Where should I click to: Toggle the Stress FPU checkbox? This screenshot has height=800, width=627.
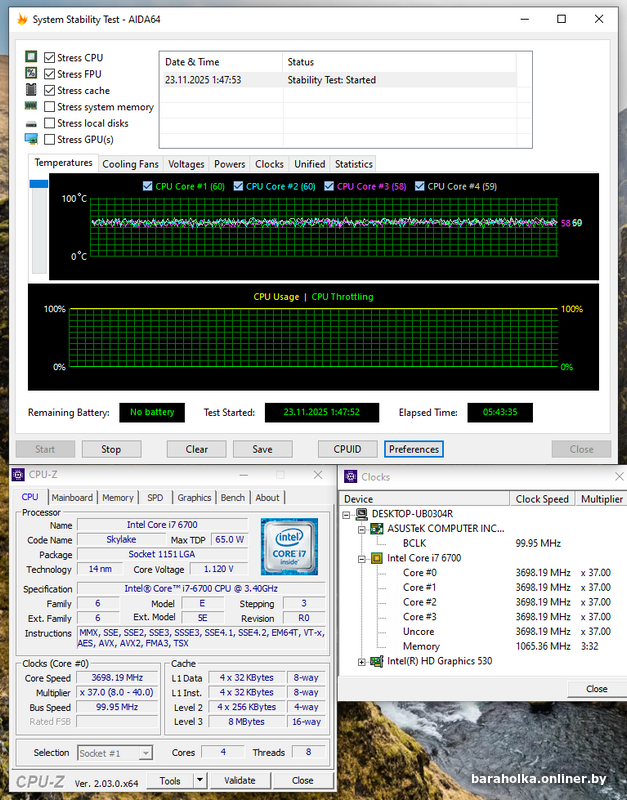click(49, 73)
